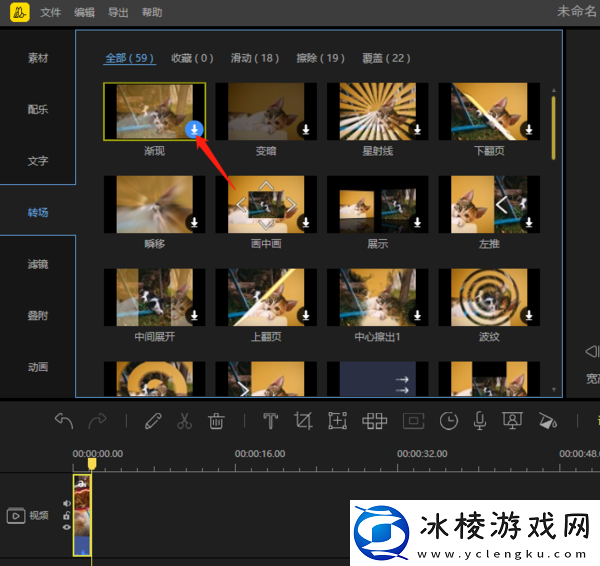The width and height of the screenshot is (600, 566).
Task: Download the 画中画 transition
Action: pyautogui.click(x=306, y=222)
